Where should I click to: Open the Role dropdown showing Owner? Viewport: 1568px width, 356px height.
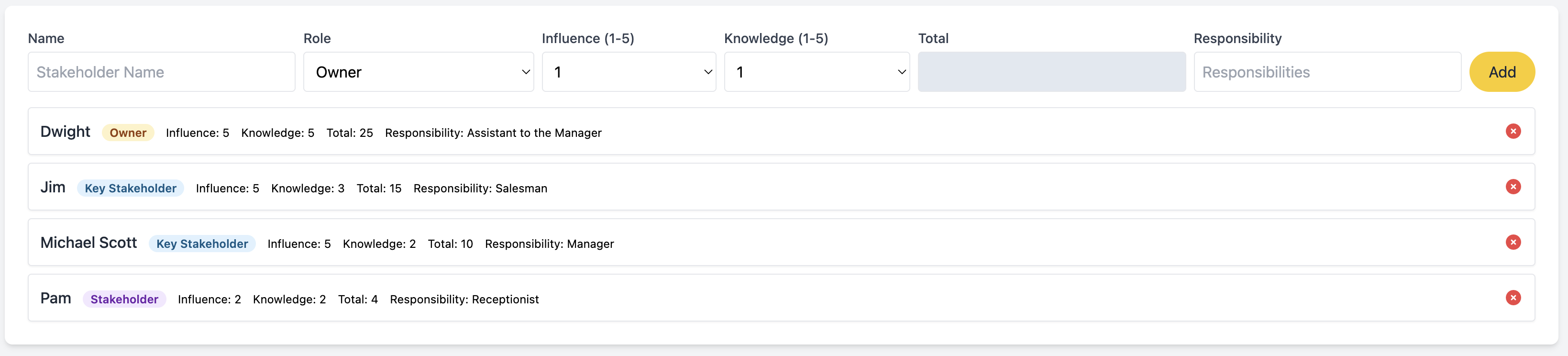418,72
